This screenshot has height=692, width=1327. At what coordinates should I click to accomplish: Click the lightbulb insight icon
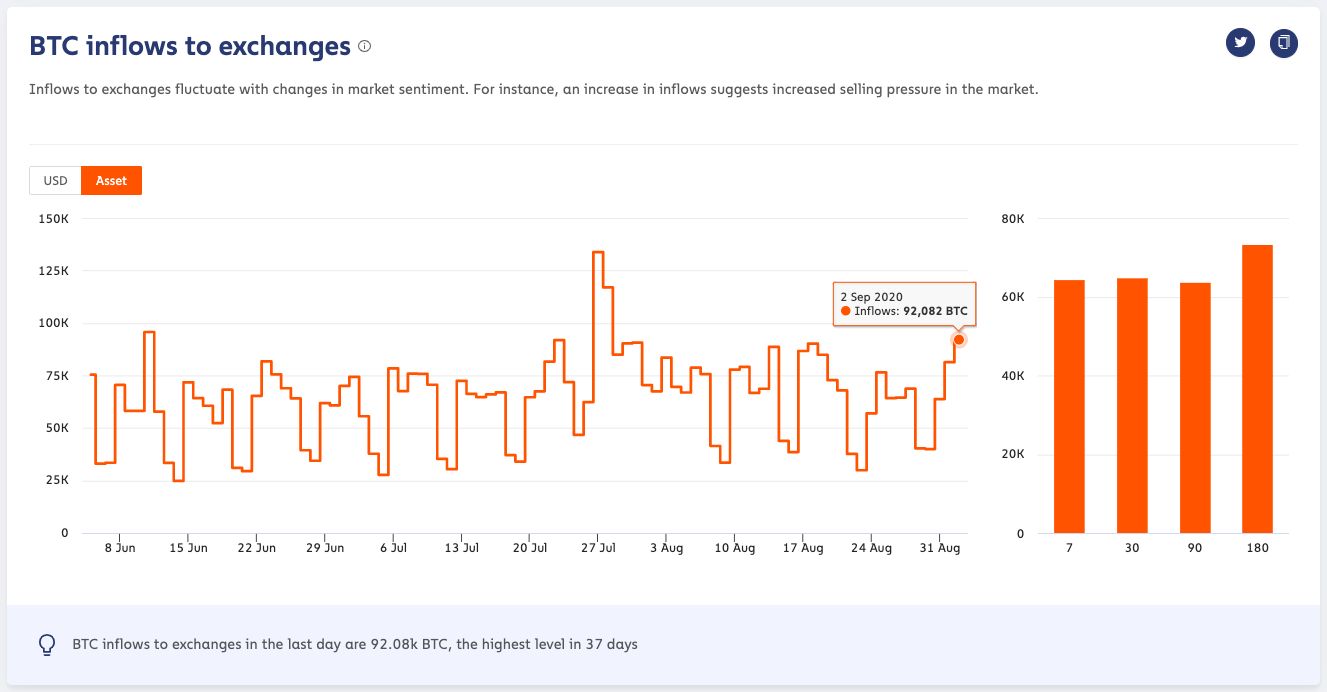pos(47,645)
